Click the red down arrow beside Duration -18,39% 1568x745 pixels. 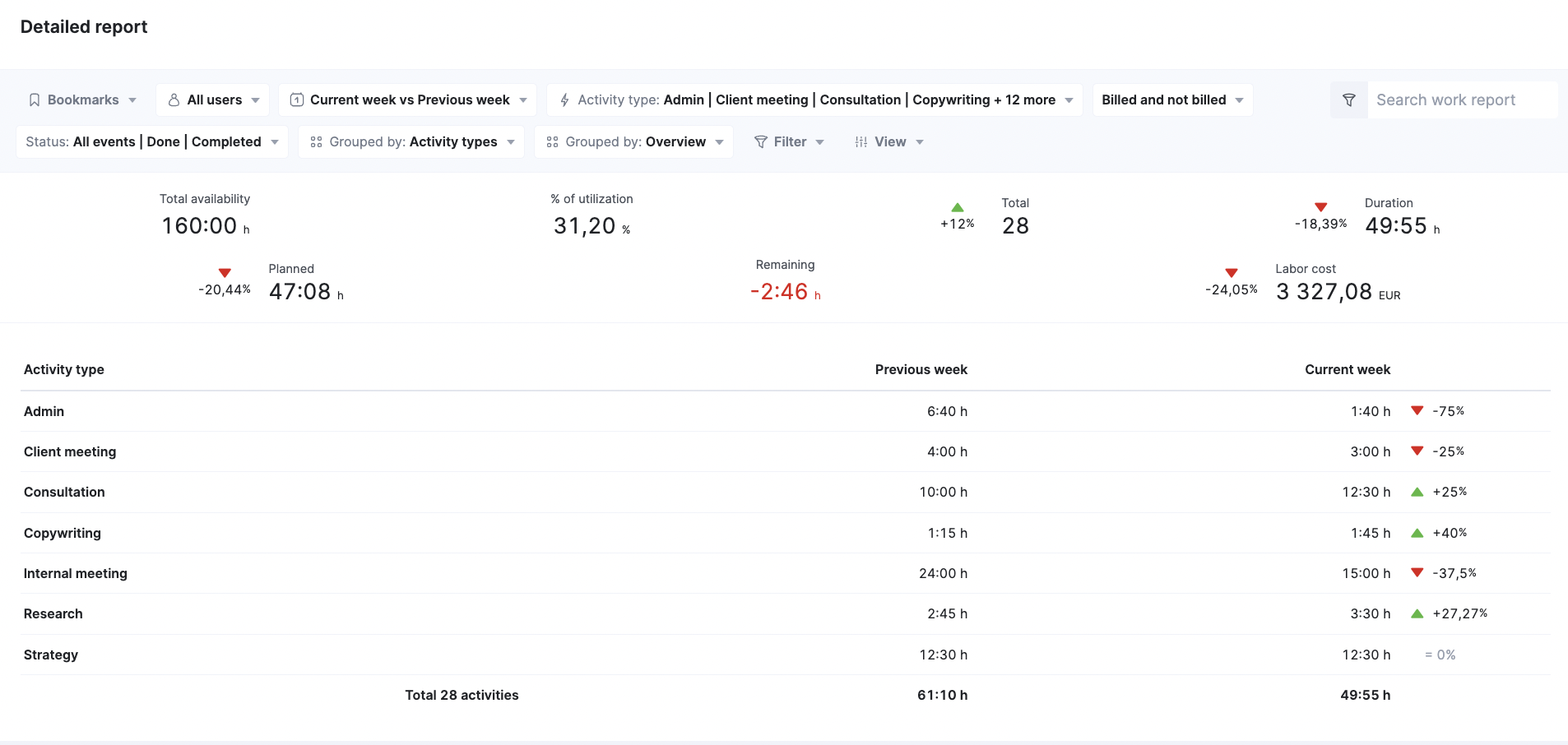pyautogui.click(x=1321, y=207)
